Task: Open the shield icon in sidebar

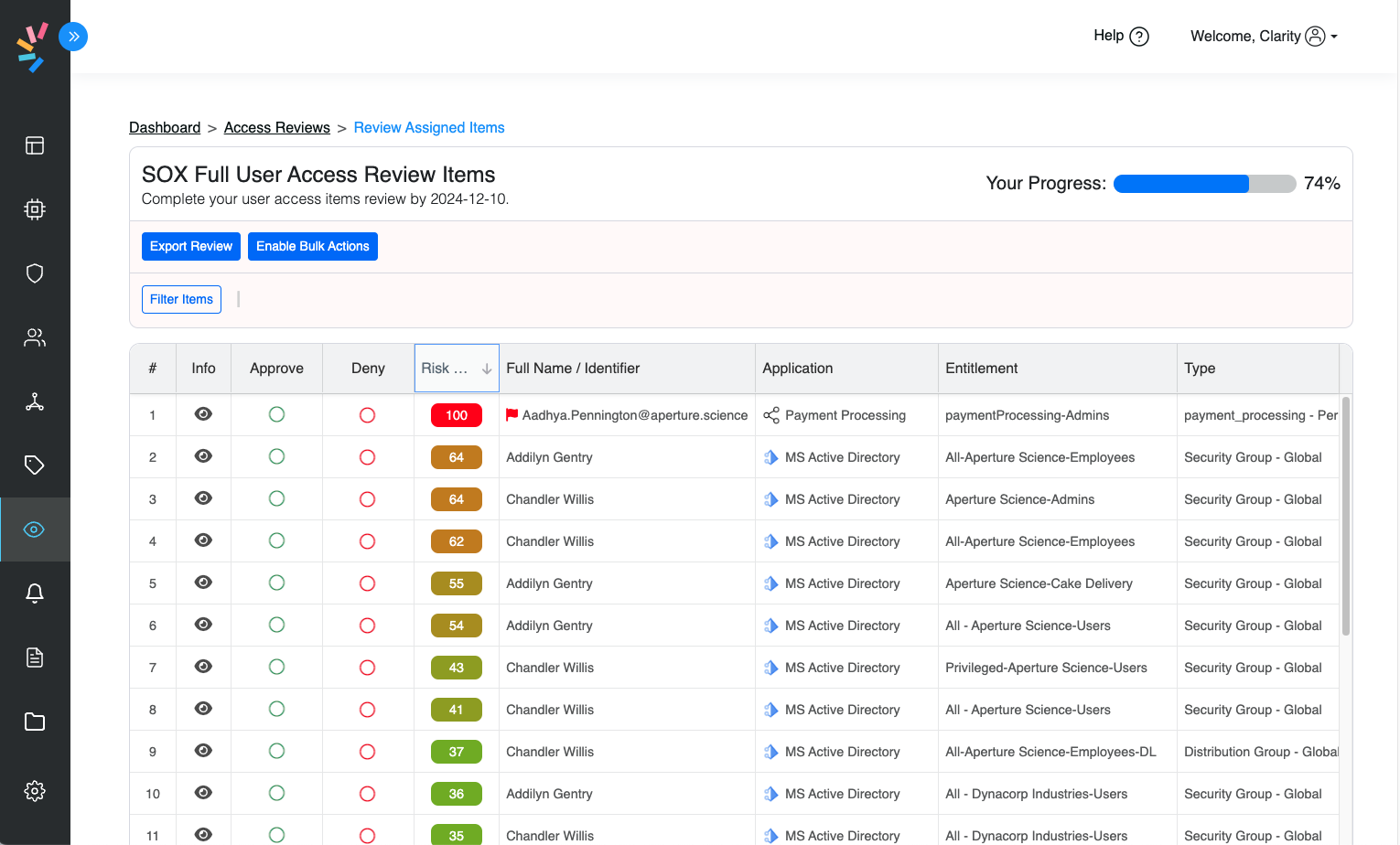Action: click(35, 273)
